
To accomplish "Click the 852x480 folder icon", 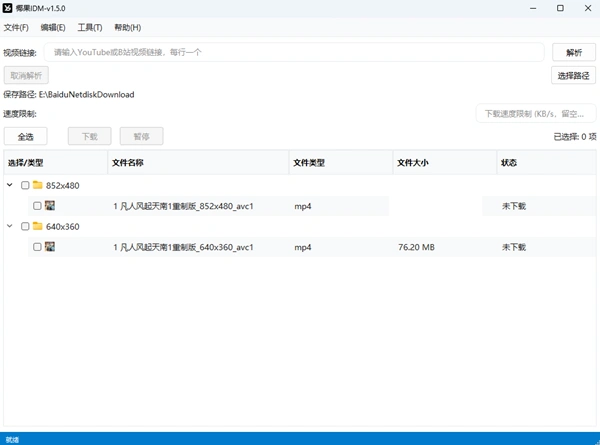I will tap(38, 185).
